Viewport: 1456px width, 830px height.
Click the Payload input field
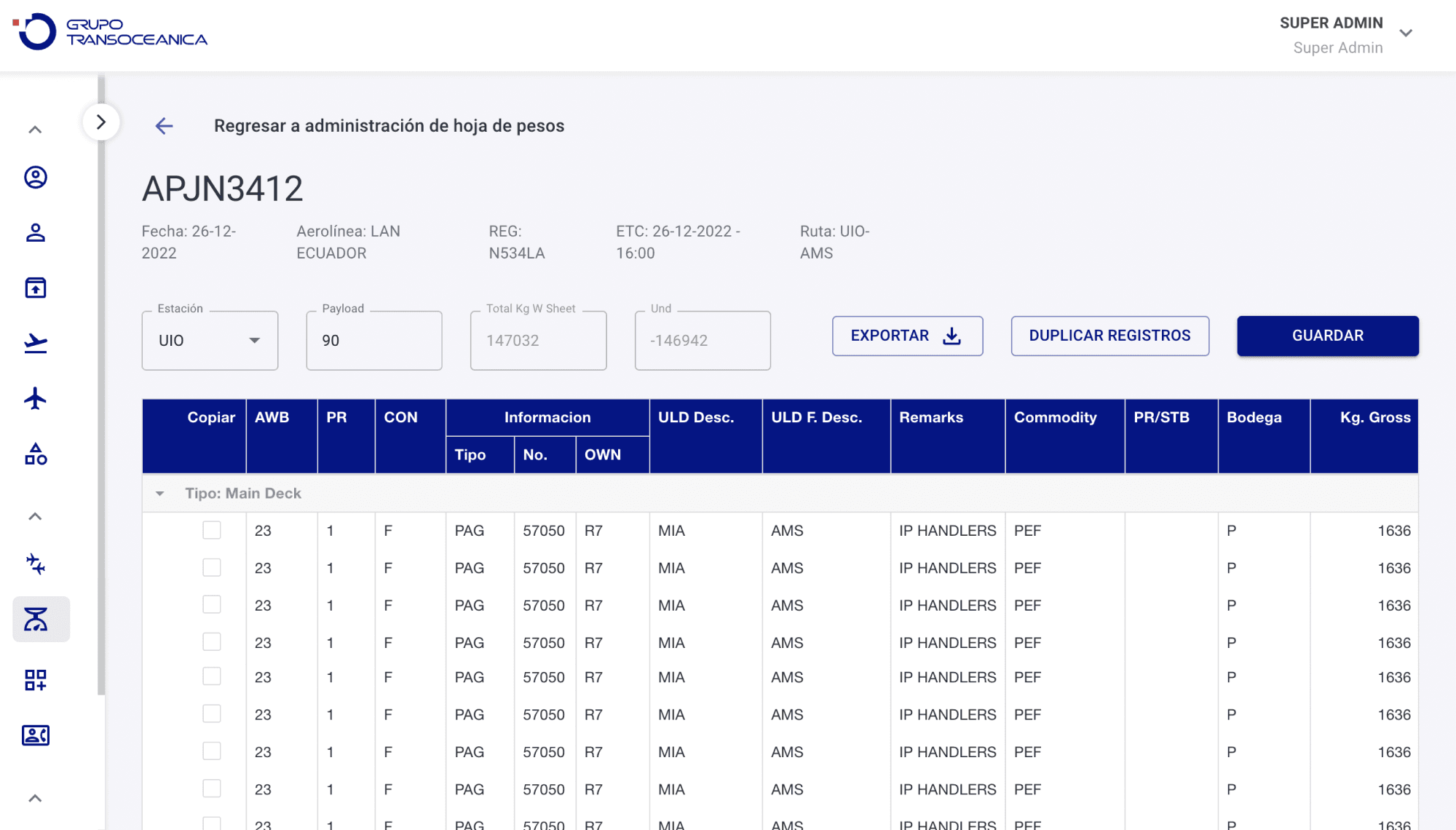(374, 341)
